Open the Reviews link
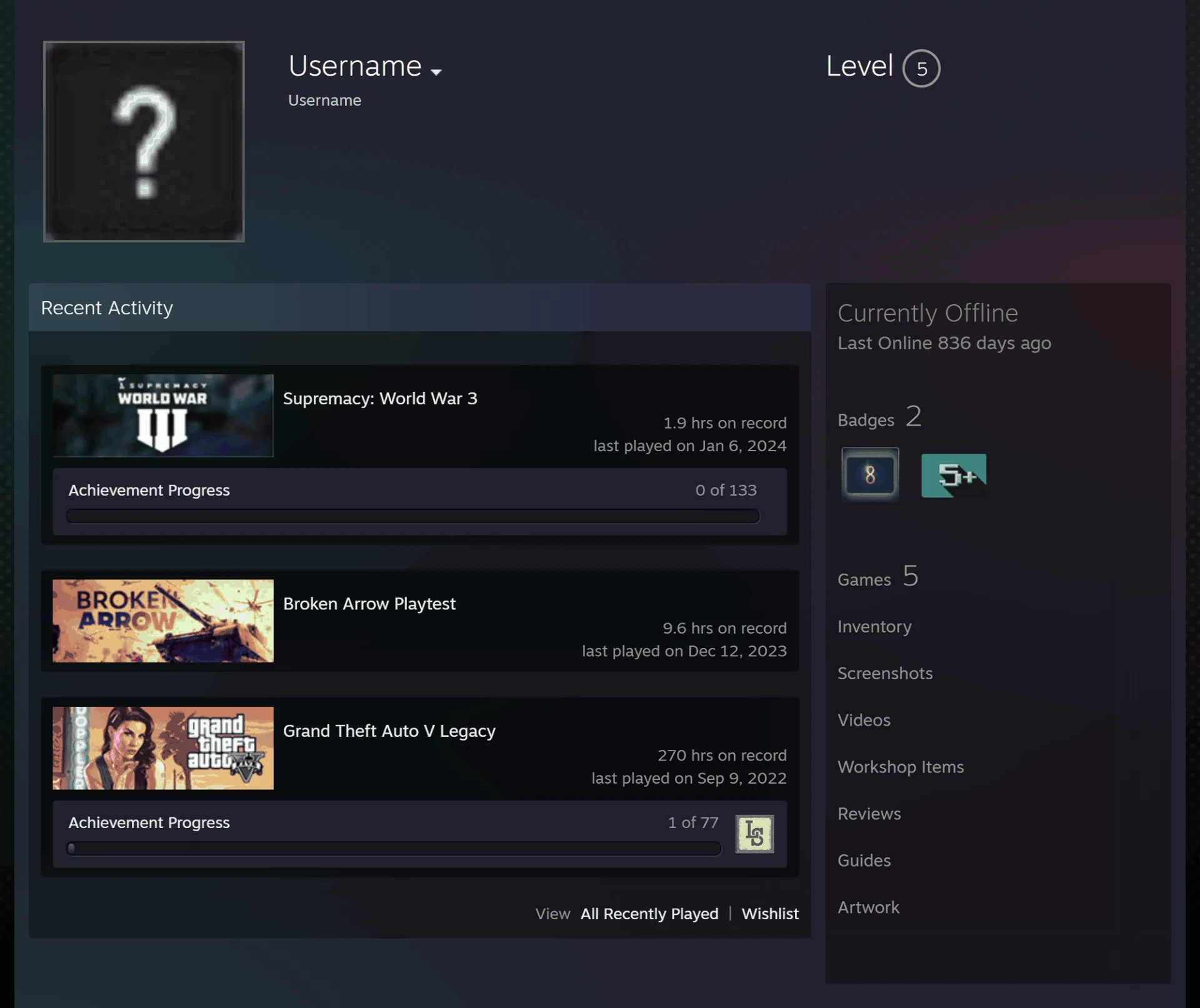The image size is (1200, 1008). [869, 814]
